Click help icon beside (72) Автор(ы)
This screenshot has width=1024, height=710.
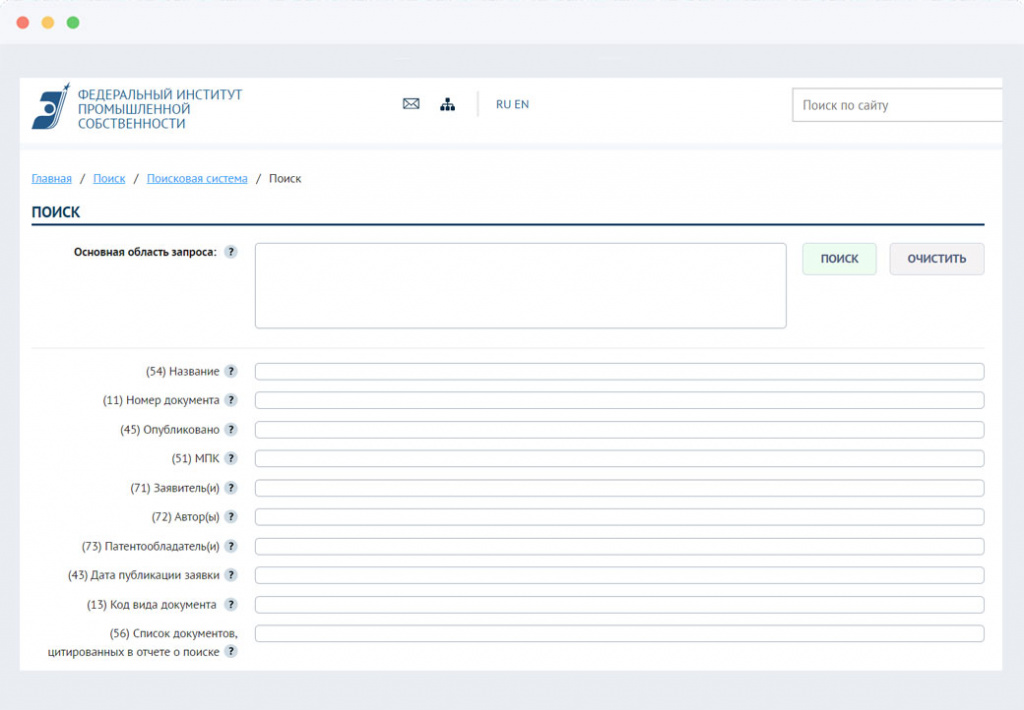coord(231,517)
